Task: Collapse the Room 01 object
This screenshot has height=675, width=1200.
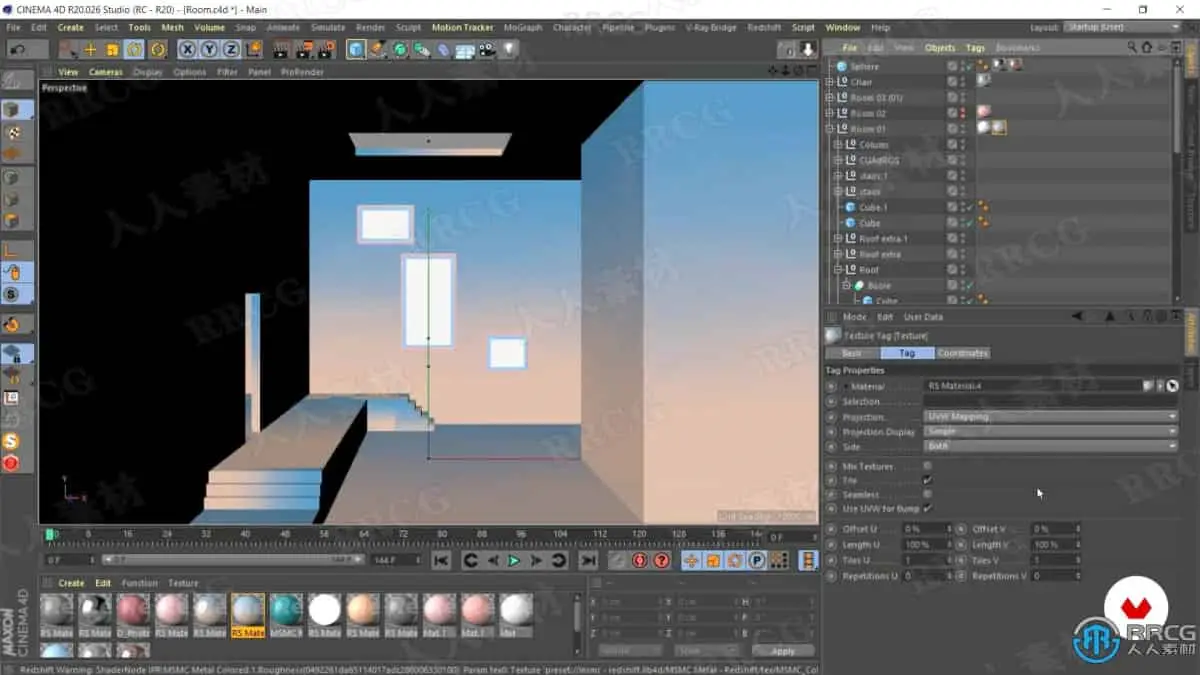Action: click(x=829, y=129)
